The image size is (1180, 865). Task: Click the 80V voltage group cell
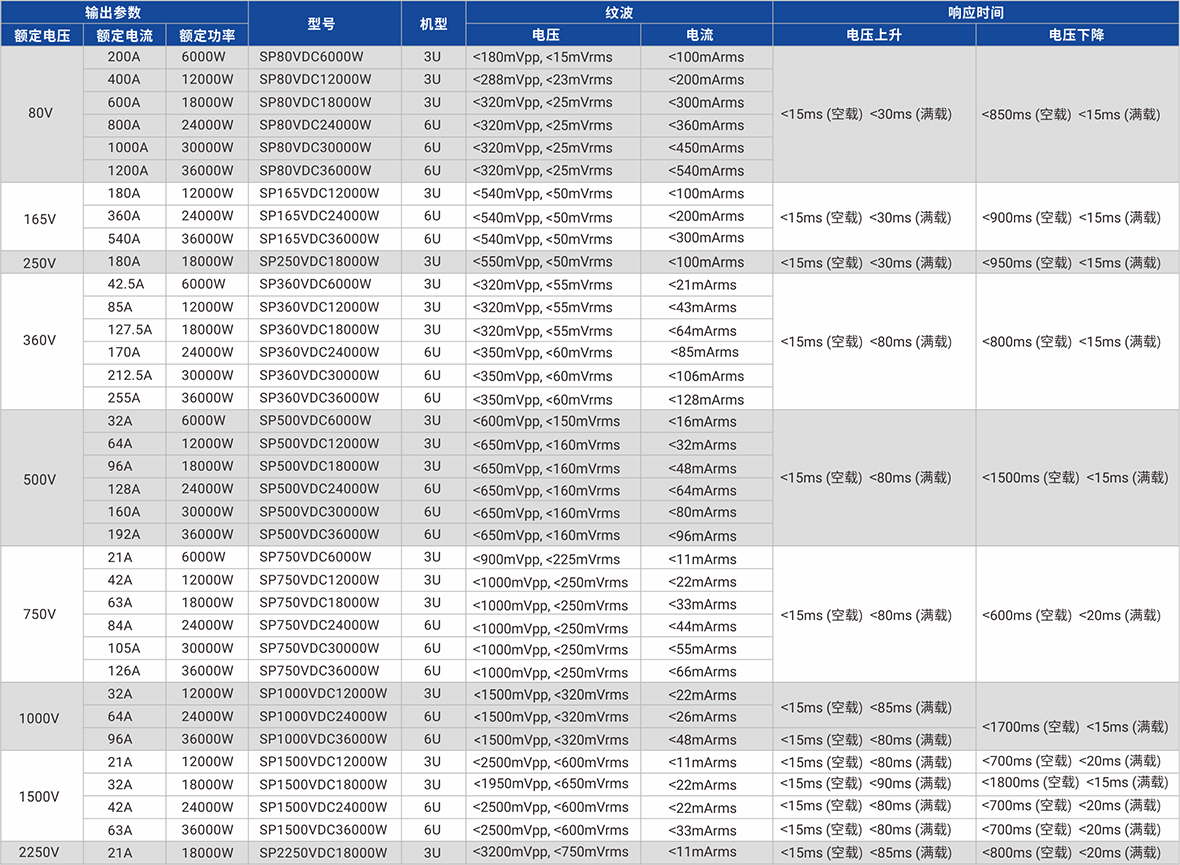point(40,114)
